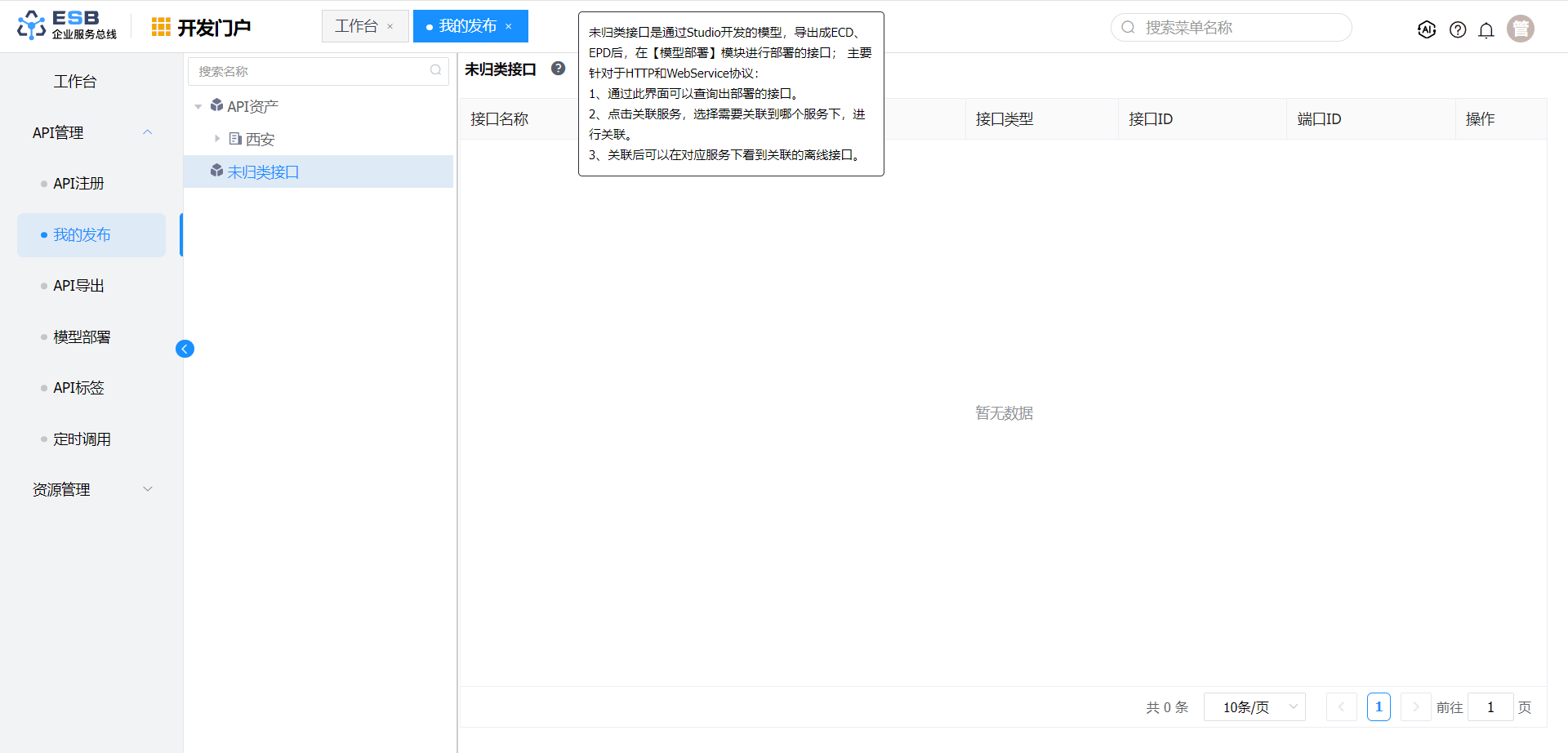Screen dimensions: 1568x753
Task: Collapse the API管理 menu group
Action: [x=148, y=132]
